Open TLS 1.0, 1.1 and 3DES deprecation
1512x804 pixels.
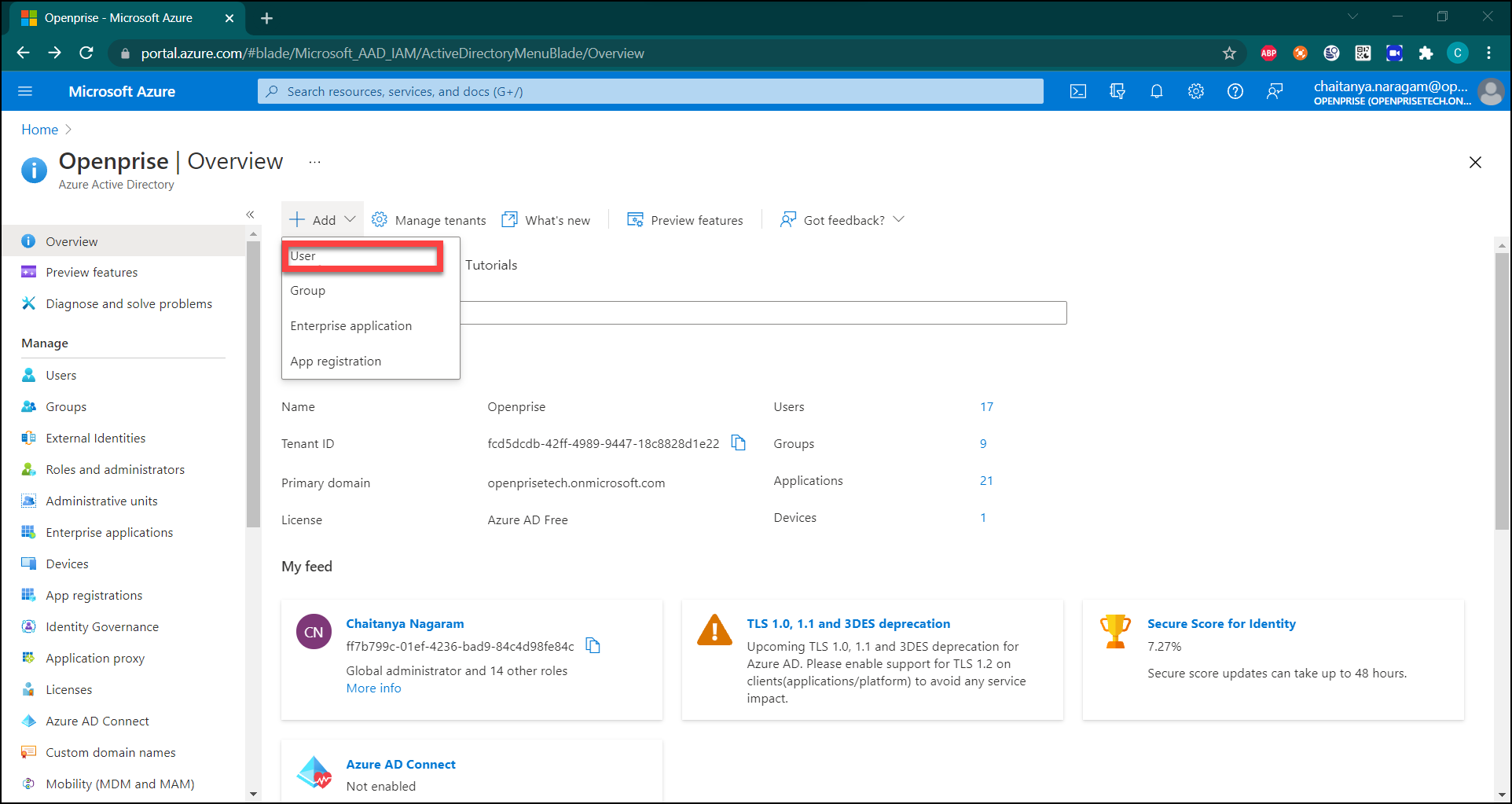pyautogui.click(x=848, y=623)
